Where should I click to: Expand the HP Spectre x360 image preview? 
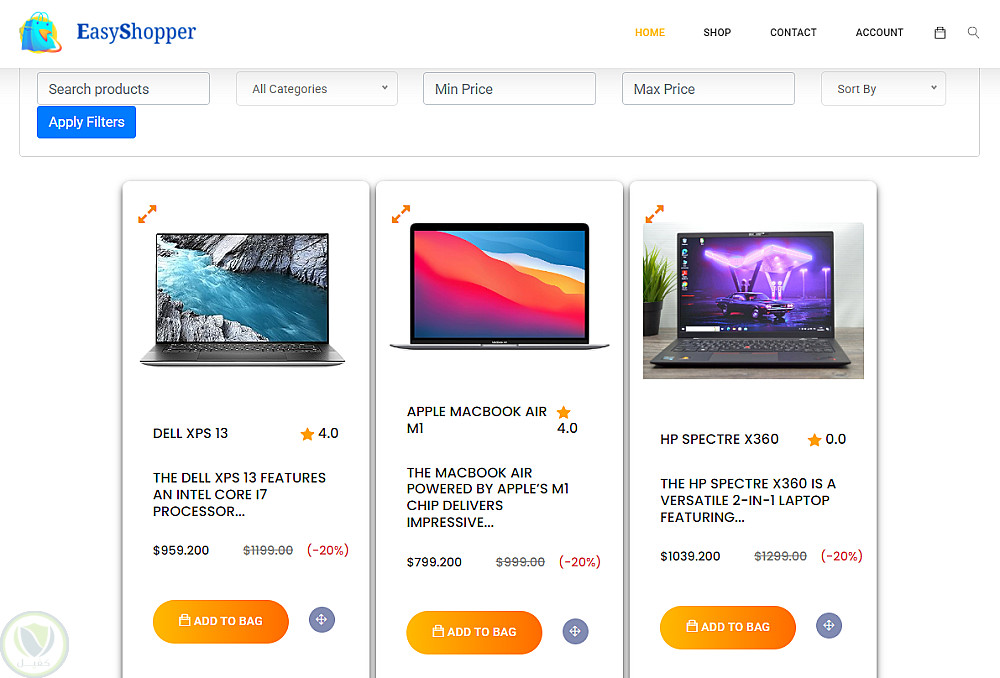[654, 214]
